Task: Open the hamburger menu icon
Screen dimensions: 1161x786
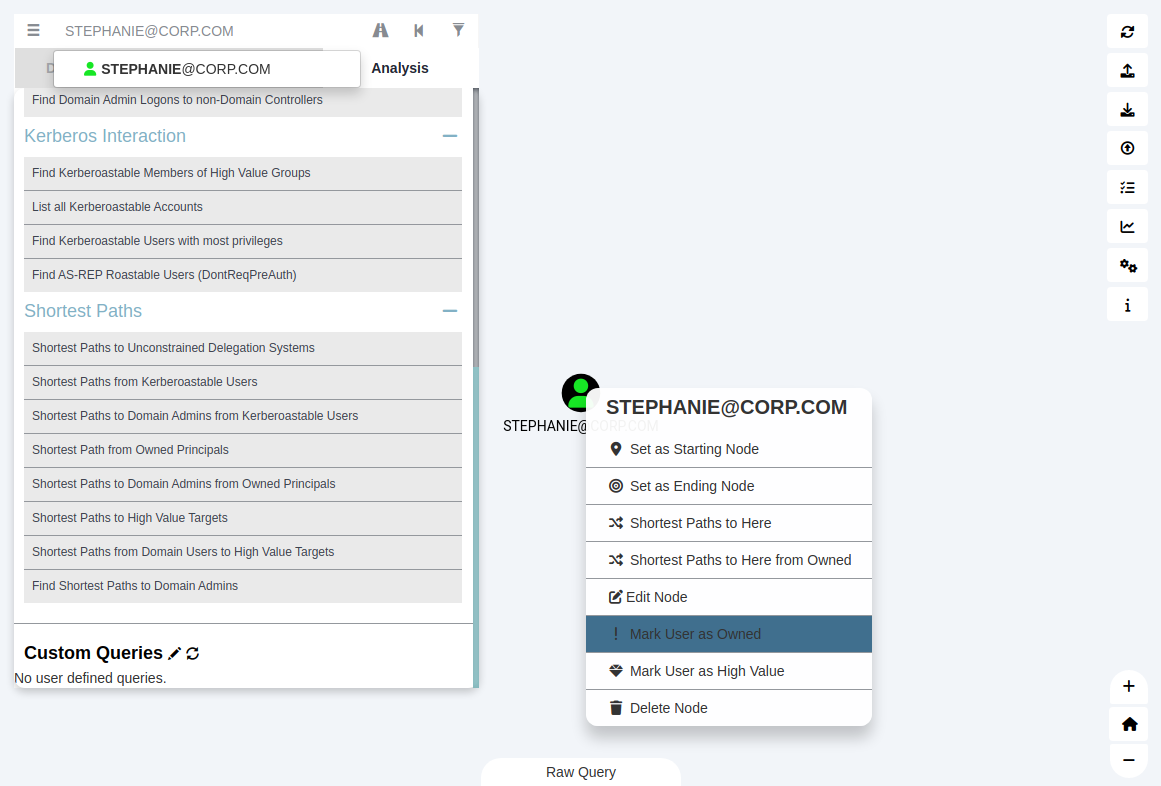Action: tap(34, 31)
